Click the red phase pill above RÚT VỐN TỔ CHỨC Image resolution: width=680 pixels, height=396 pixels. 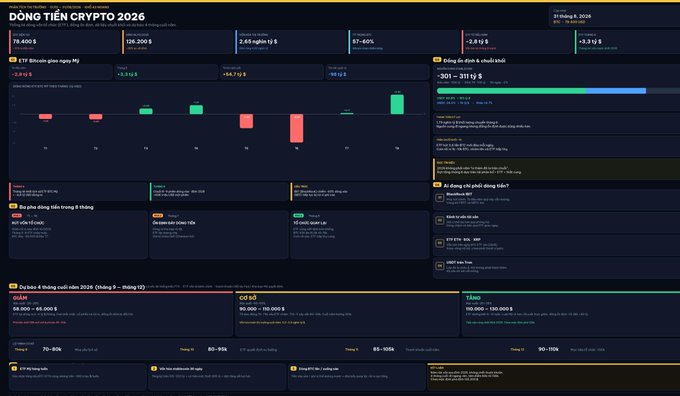point(17,216)
